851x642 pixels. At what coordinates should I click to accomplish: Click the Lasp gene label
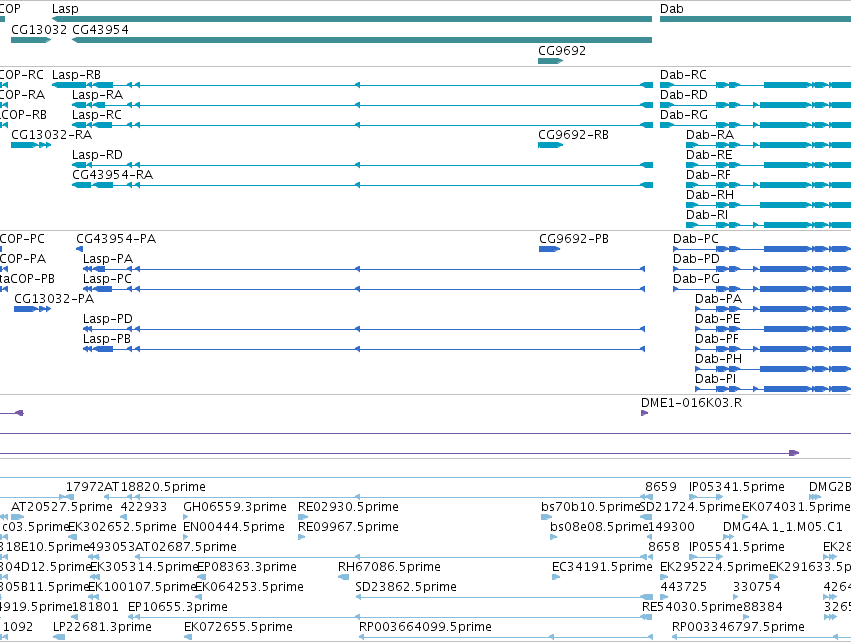[65, 9]
